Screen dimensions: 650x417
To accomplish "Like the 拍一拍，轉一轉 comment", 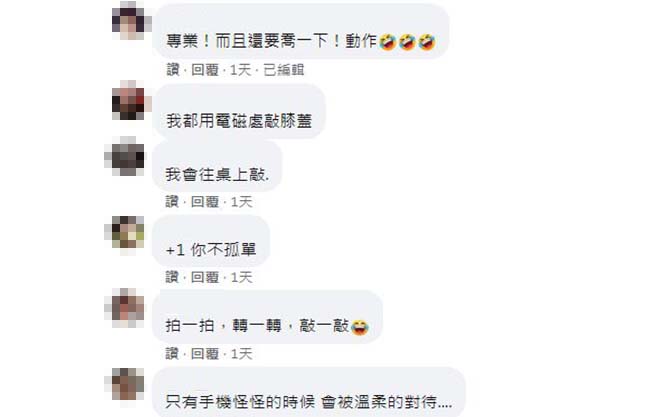I will [172, 354].
